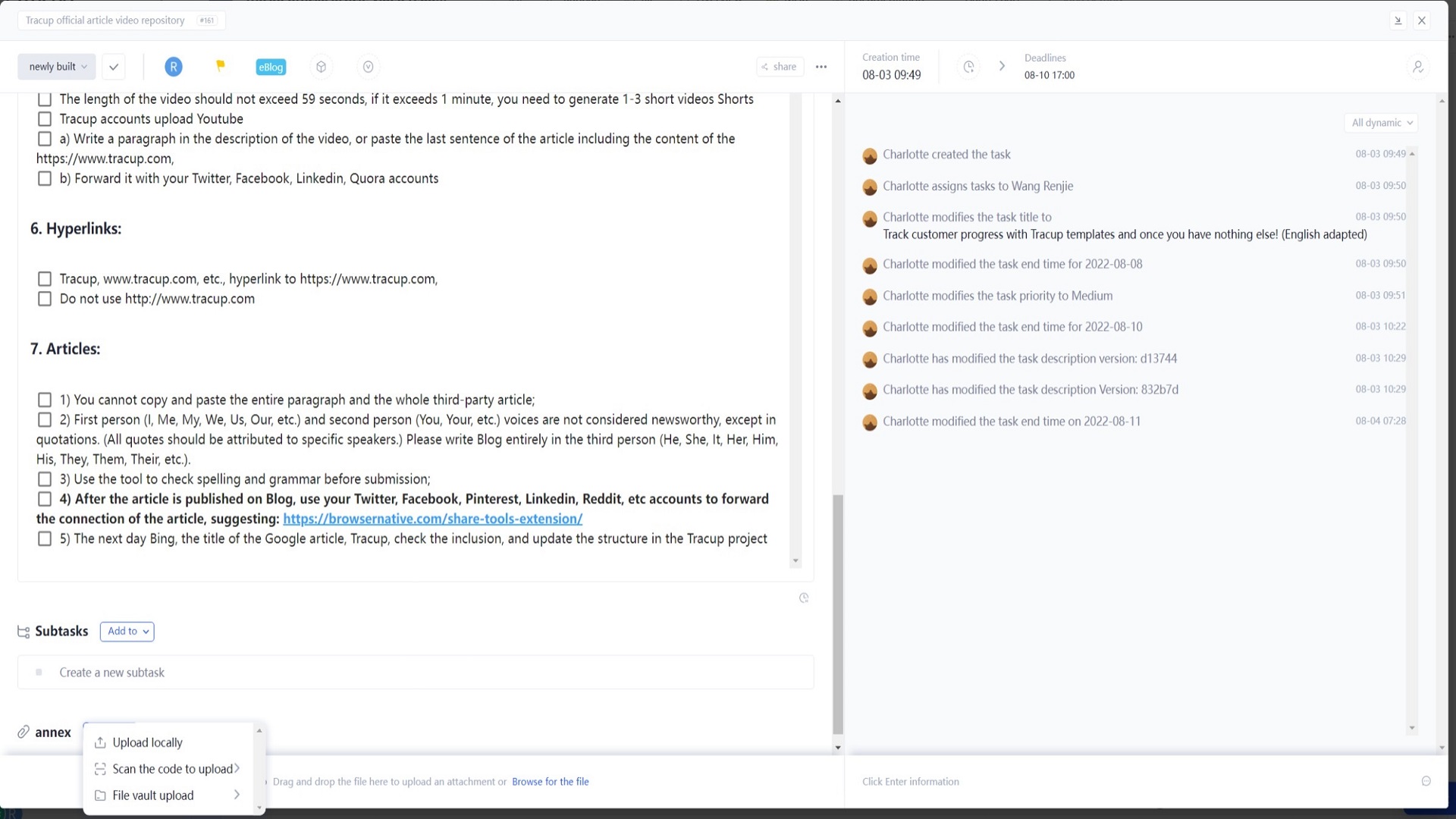The image size is (1456, 819).
Task: Click the share button
Action: point(779,67)
